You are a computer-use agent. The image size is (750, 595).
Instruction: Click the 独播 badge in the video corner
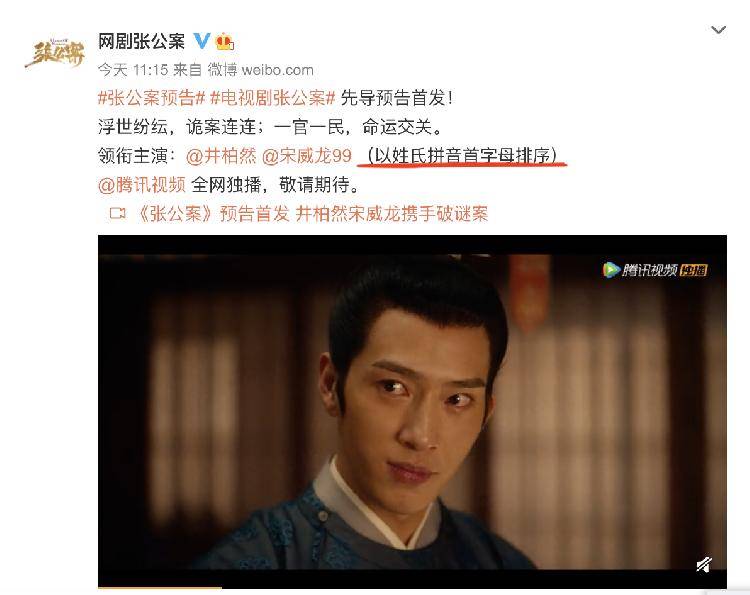[x=694, y=270]
